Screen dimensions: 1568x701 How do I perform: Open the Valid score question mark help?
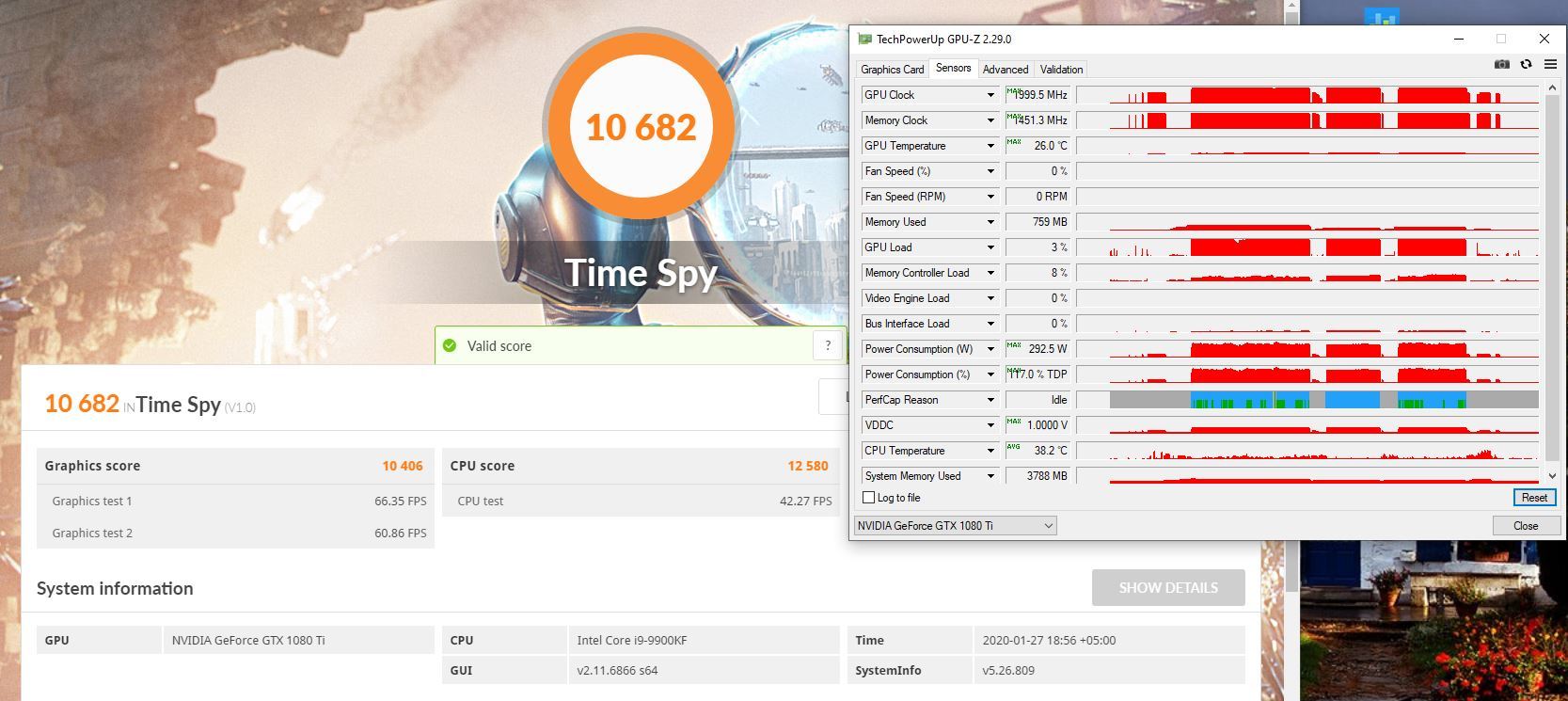tap(828, 345)
